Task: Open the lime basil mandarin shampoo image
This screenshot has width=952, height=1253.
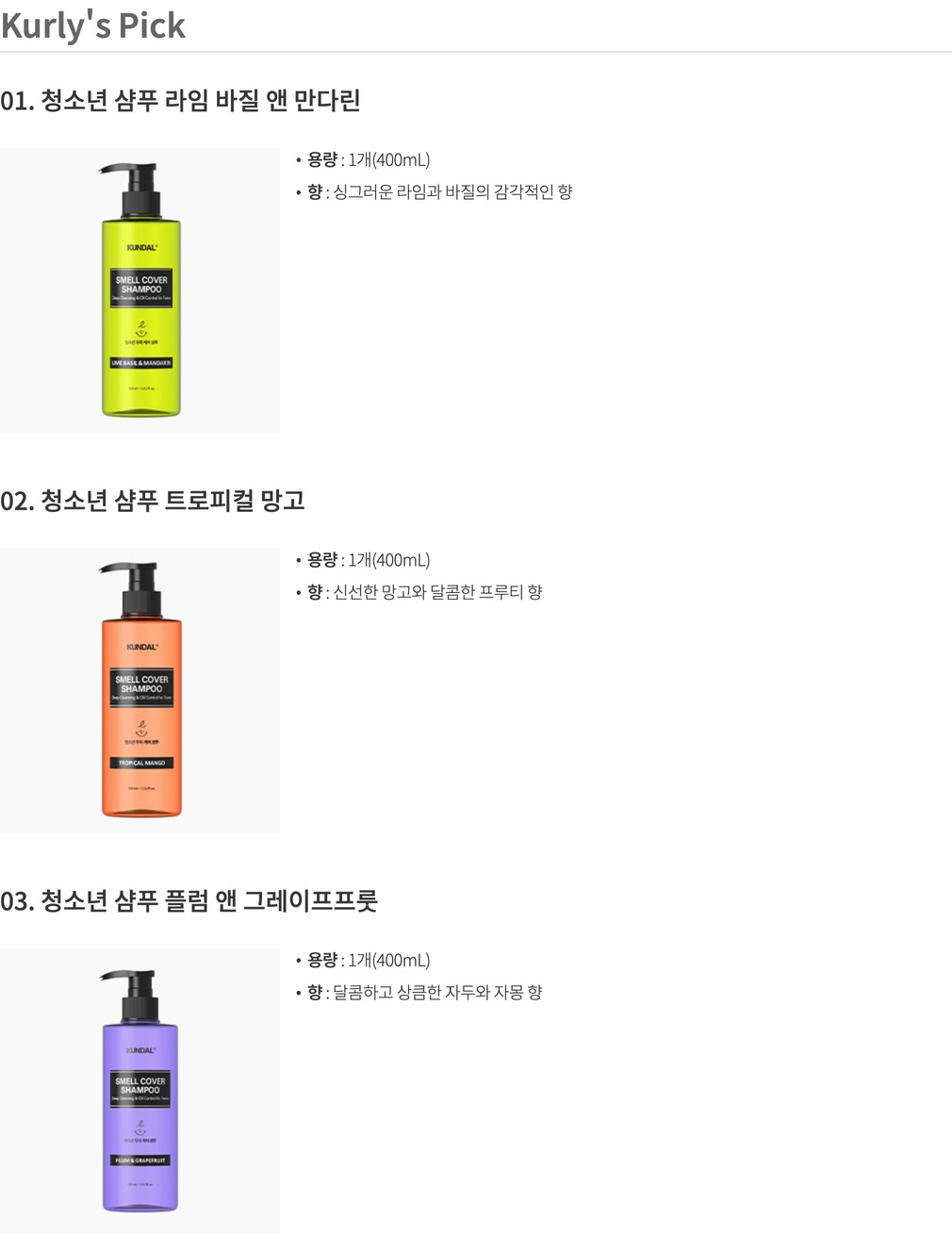Action: pyautogui.click(x=140, y=290)
